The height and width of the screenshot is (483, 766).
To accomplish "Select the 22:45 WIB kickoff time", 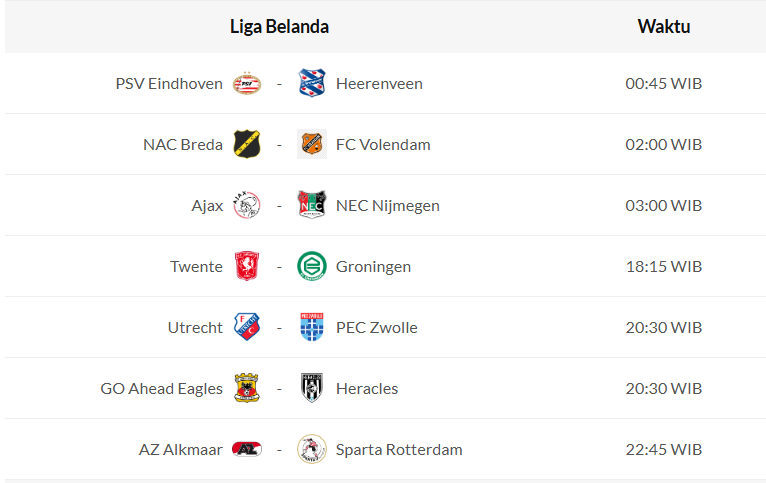I will tap(664, 449).
